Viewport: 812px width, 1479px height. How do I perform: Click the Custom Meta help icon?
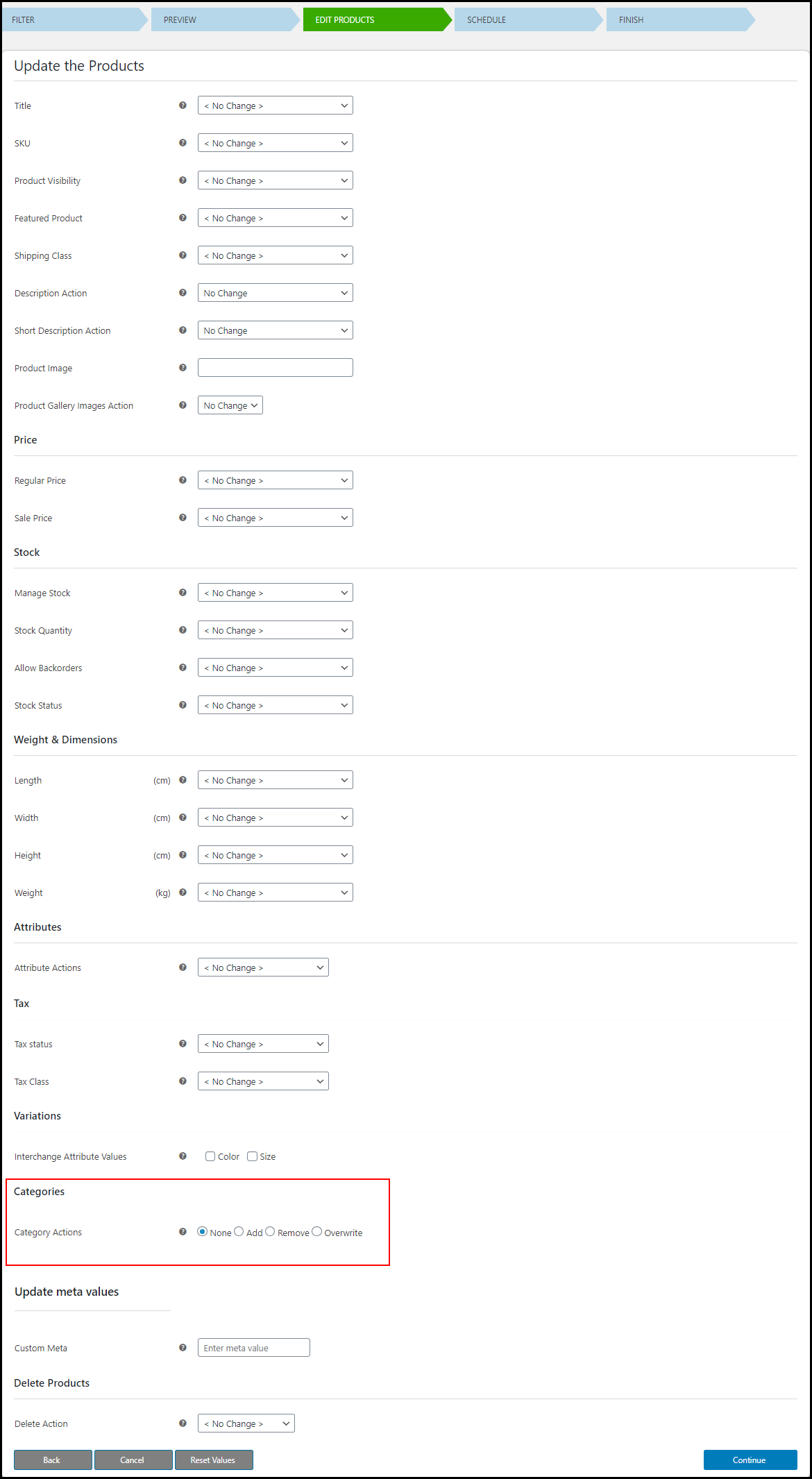183,1348
